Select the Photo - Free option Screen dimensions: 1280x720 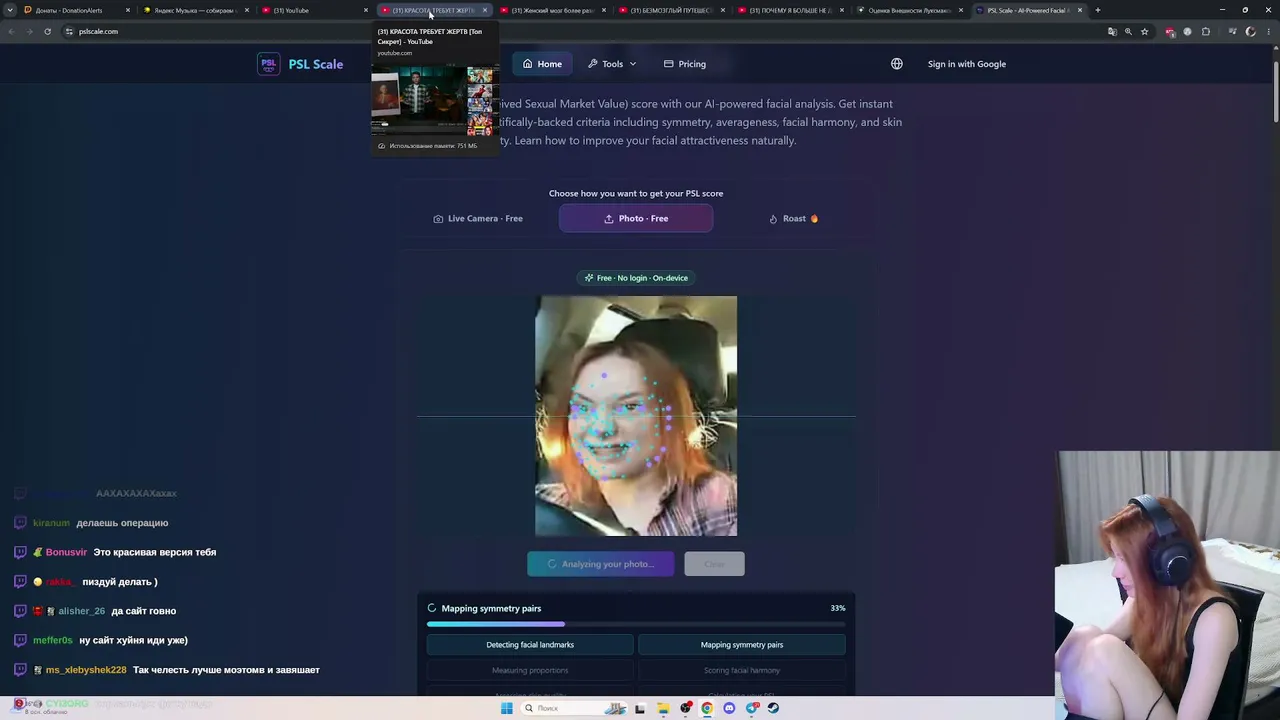point(636,218)
